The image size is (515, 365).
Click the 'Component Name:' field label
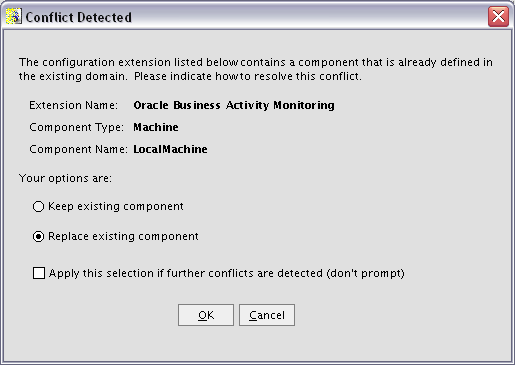pyautogui.click(x=78, y=149)
